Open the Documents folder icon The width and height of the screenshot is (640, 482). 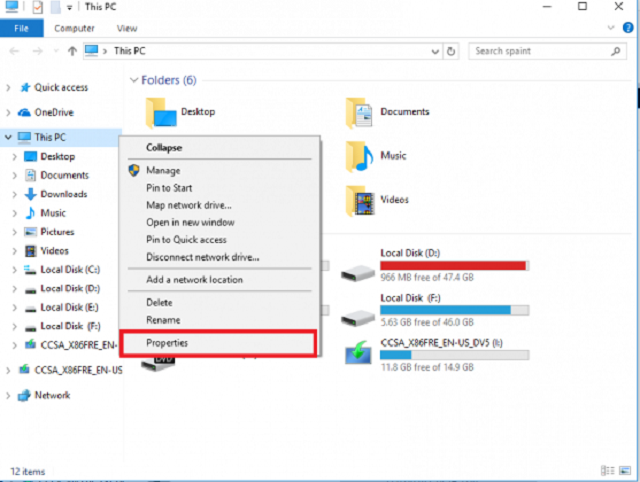point(359,113)
